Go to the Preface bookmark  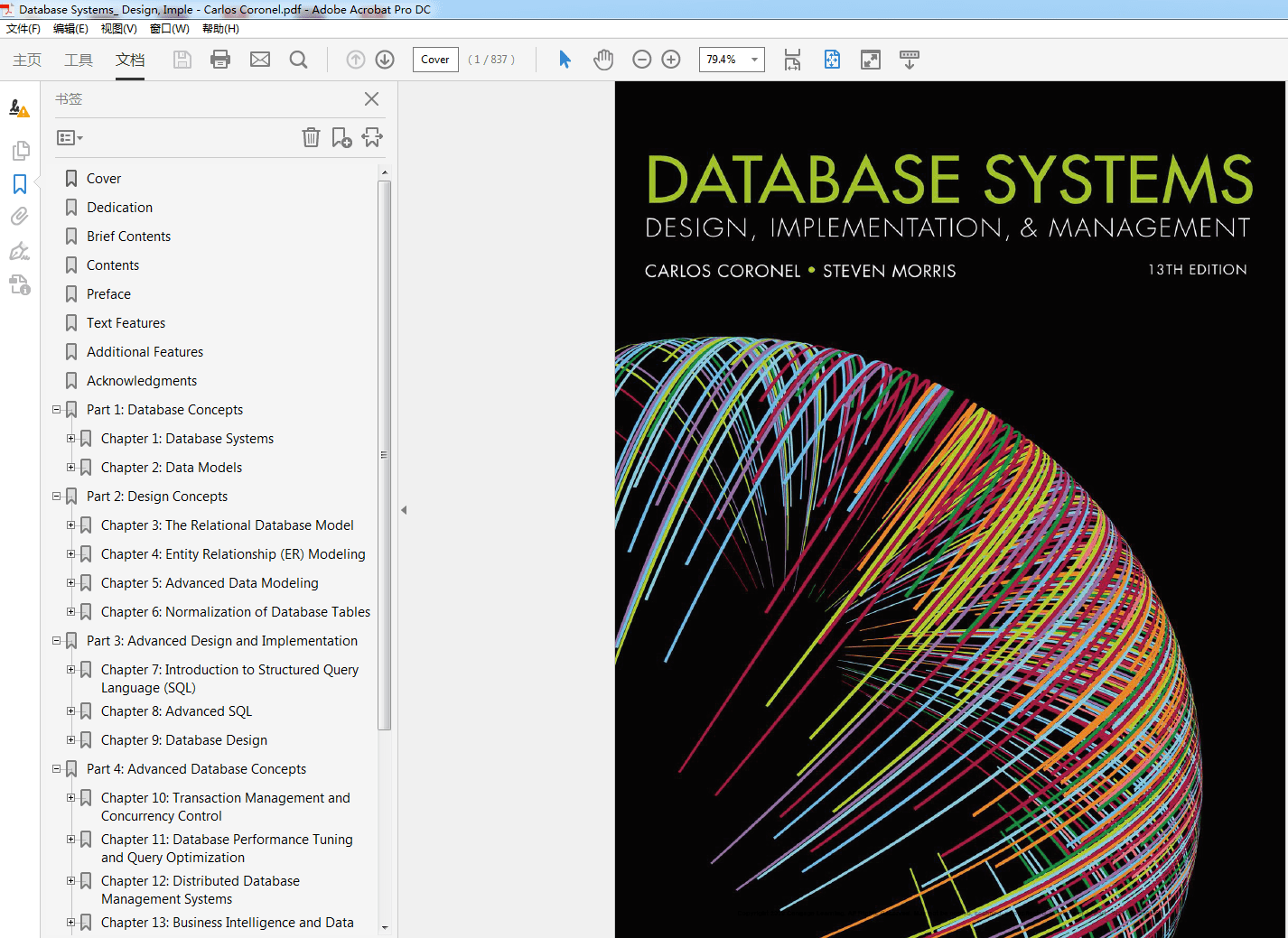pos(108,293)
